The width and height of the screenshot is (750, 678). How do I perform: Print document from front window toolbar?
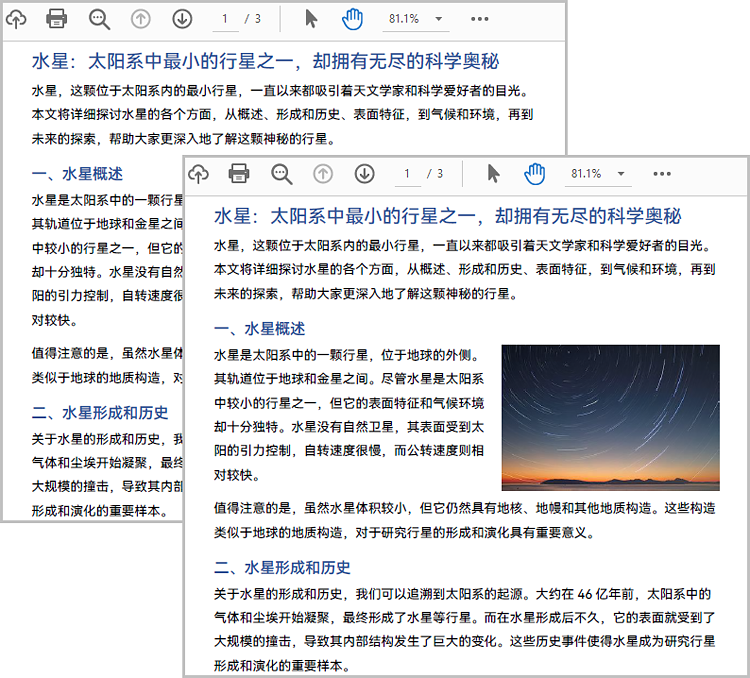(x=239, y=174)
